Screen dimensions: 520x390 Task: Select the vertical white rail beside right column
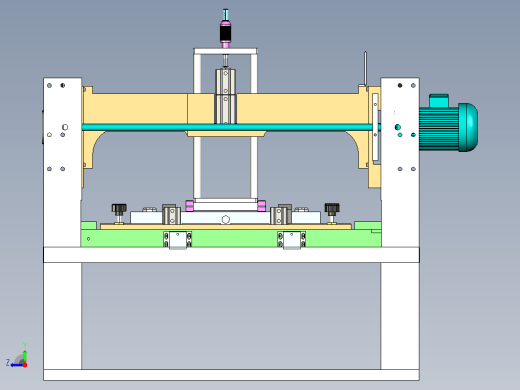tap(375, 127)
